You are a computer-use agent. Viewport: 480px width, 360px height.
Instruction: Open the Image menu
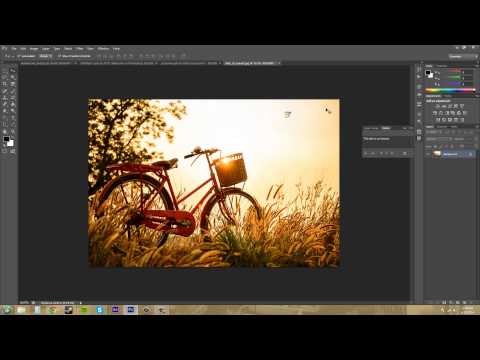point(34,49)
